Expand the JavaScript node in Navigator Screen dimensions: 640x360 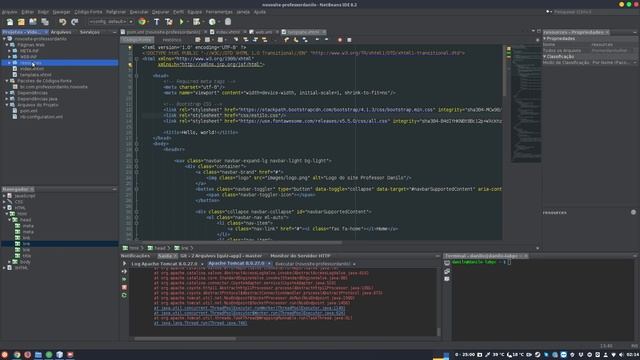(x=4, y=196)
